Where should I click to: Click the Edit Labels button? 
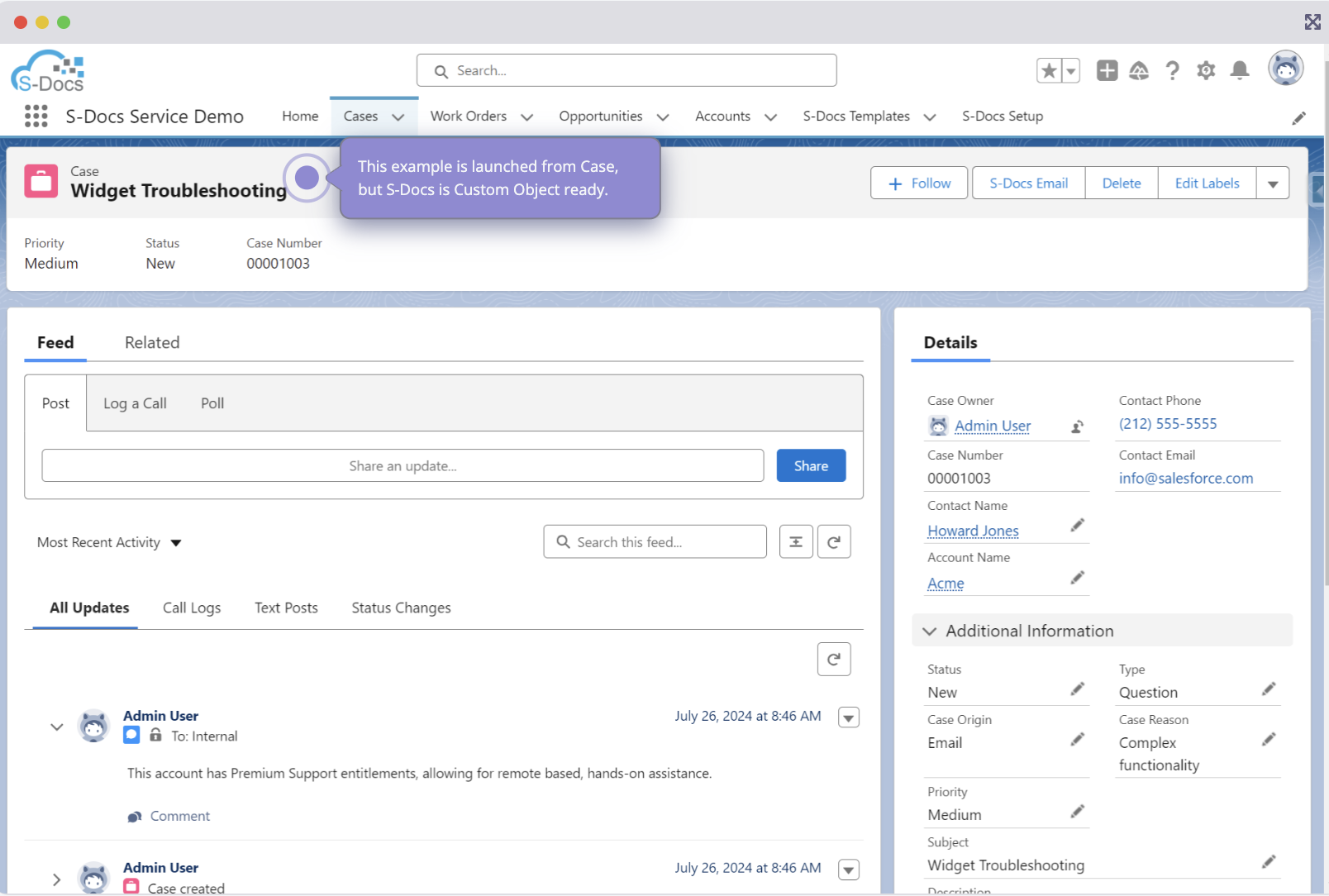1208,183
